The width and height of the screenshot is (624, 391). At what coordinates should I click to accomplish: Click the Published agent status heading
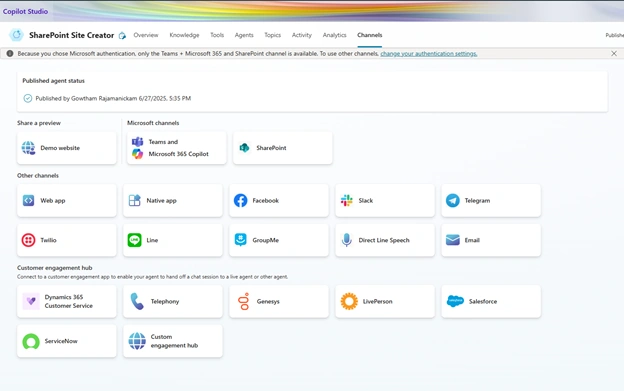[x=53, y=81]
